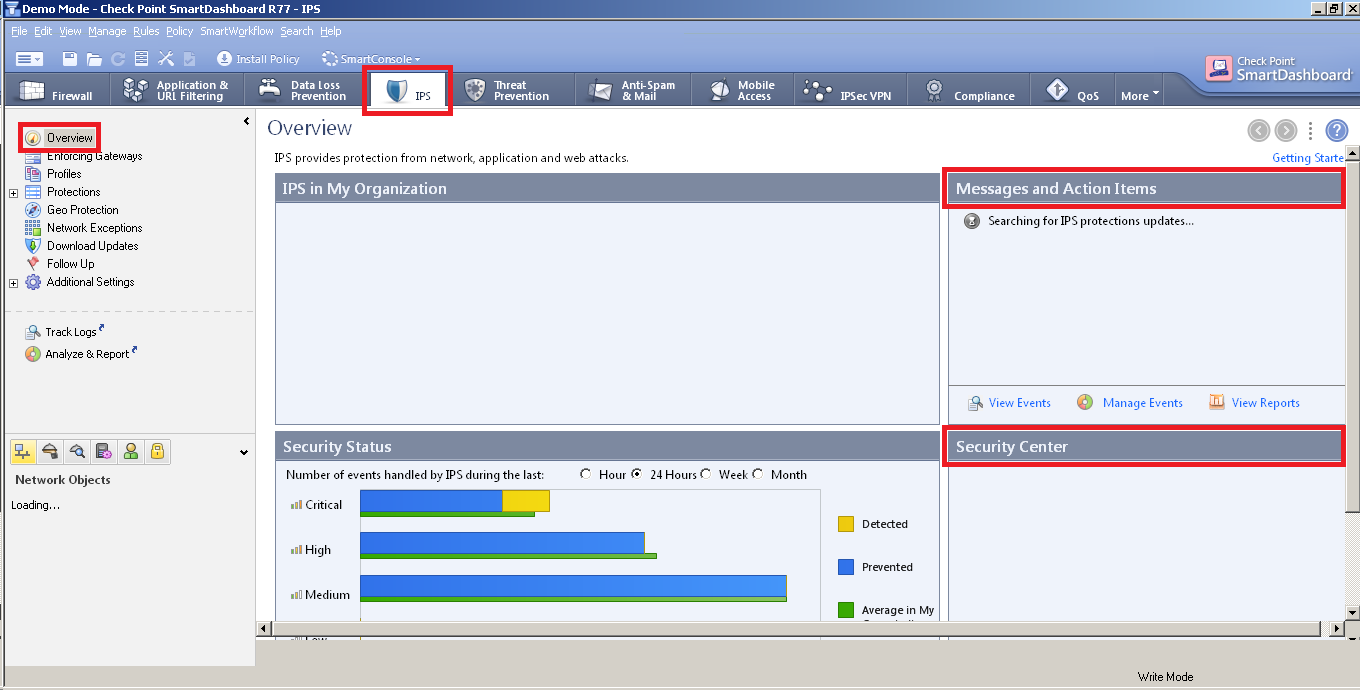Click the Install Policy toolbar icon
1360x690 pixels.
(257, 58)
